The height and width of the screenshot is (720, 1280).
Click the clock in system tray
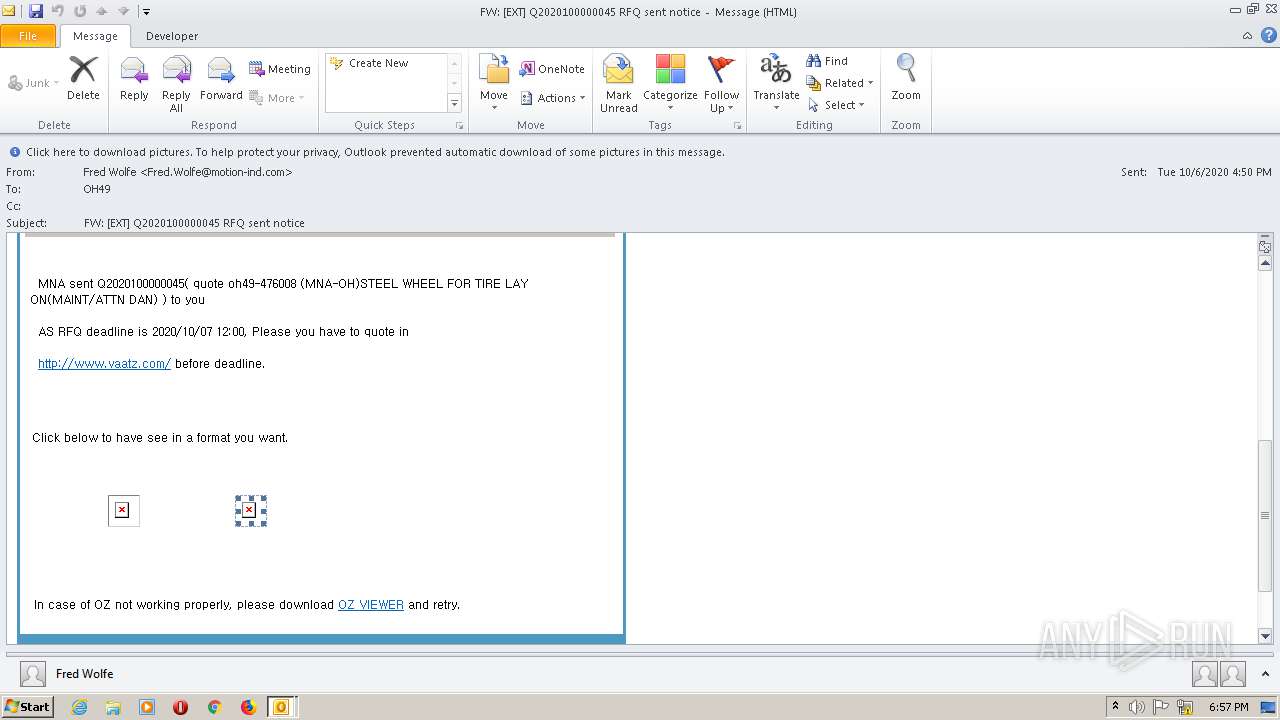click(1228, 707)
